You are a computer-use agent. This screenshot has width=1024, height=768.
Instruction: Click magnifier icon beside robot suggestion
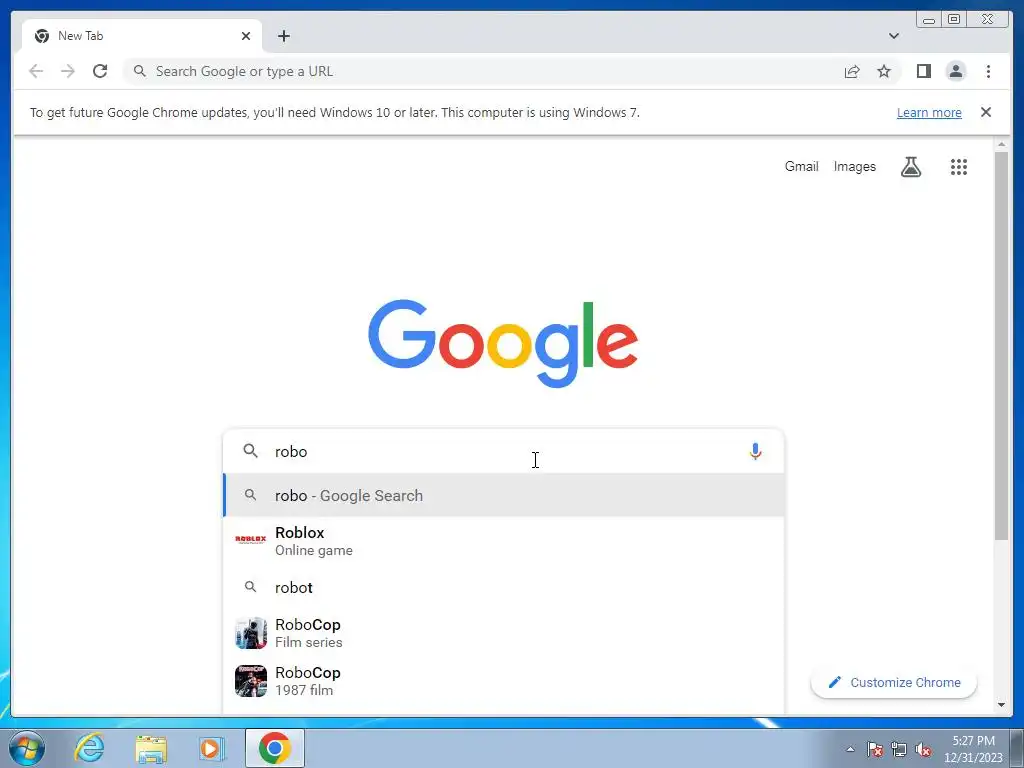tap(250, 587)
